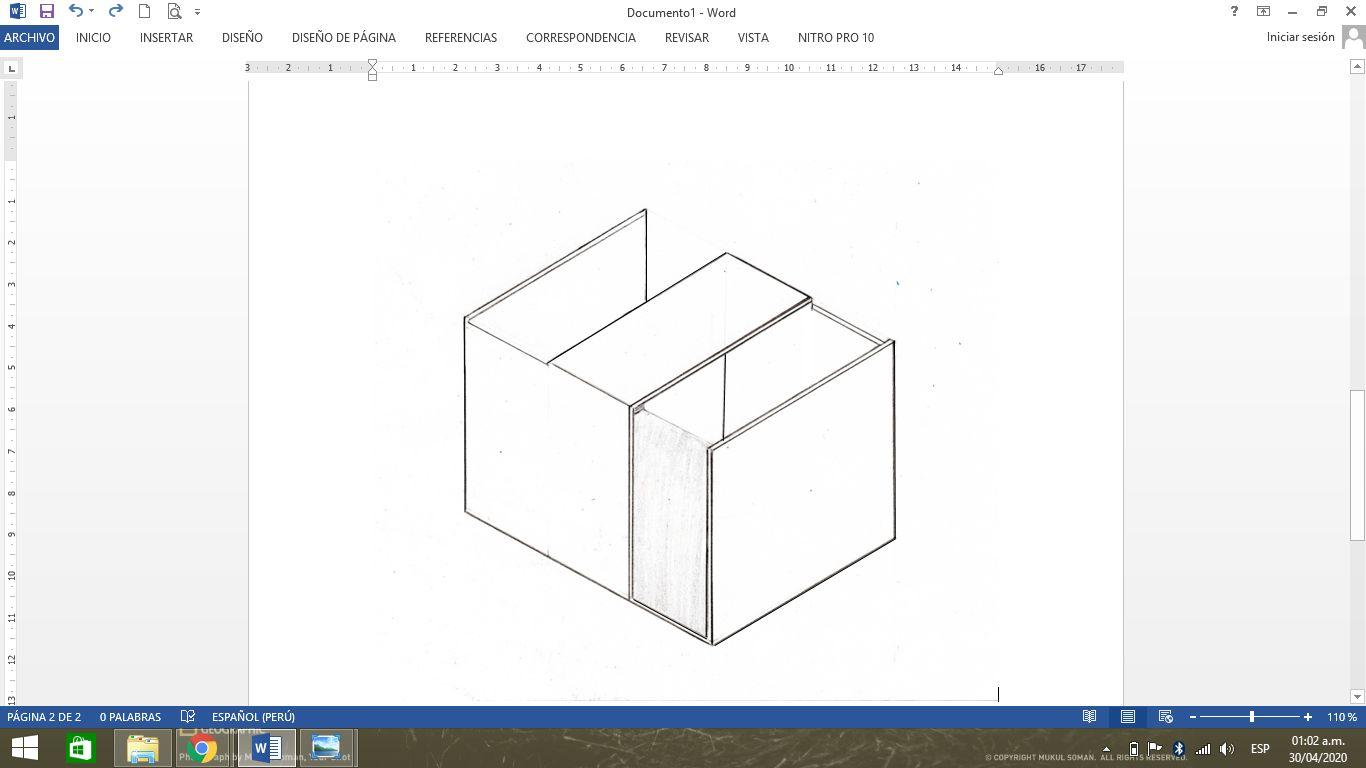The height and width of the screenshot is (768, 1366).
Task: Open the Action Center flag icon
Action: pos(1155,749)
